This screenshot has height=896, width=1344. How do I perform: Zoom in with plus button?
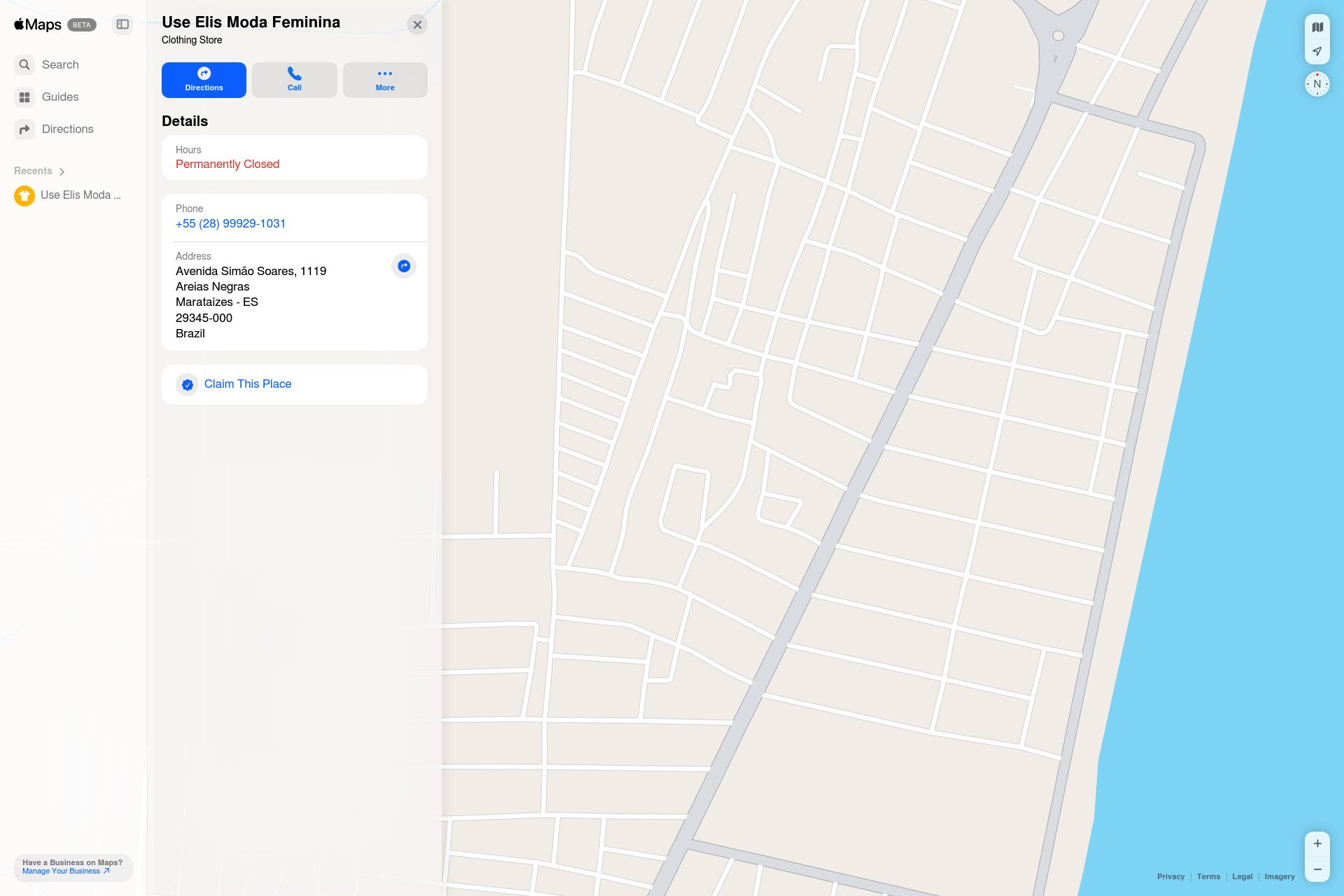(1317, 843)
